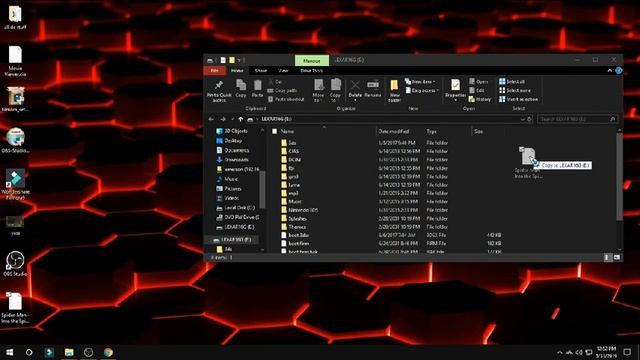Click Select all in the ribbon
Viewport: 640px width, 360px height.
coord(512,82)
